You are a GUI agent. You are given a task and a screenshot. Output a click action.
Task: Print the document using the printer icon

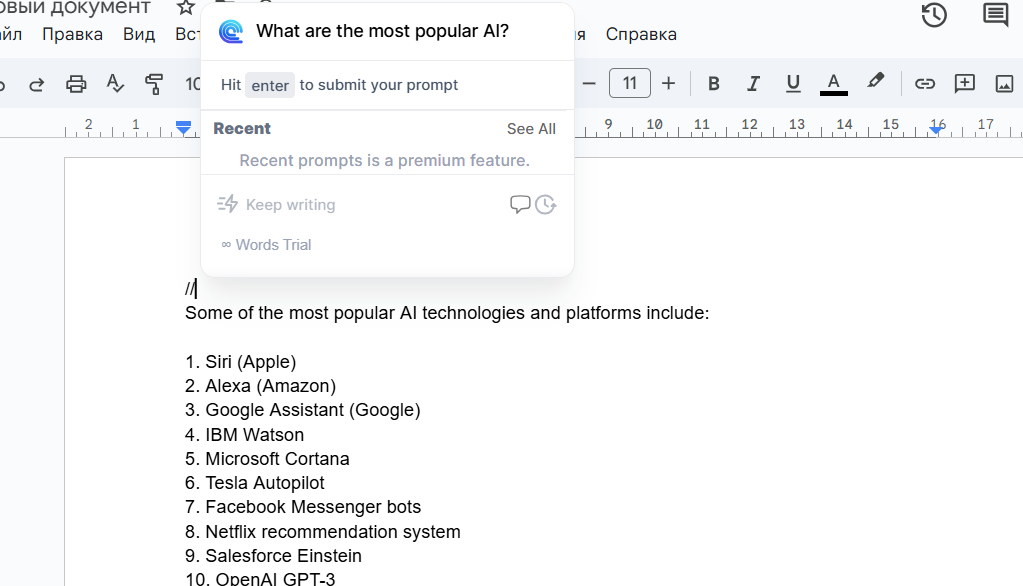coord(76,84)
